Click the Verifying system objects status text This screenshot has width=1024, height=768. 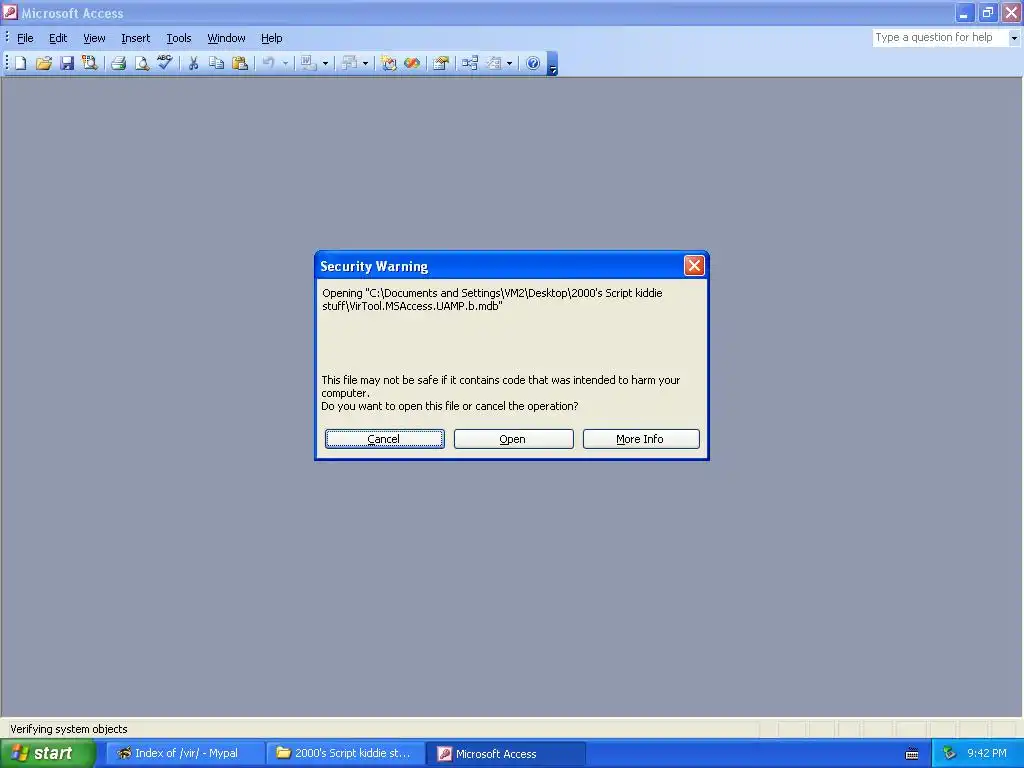tap(69, 729)
